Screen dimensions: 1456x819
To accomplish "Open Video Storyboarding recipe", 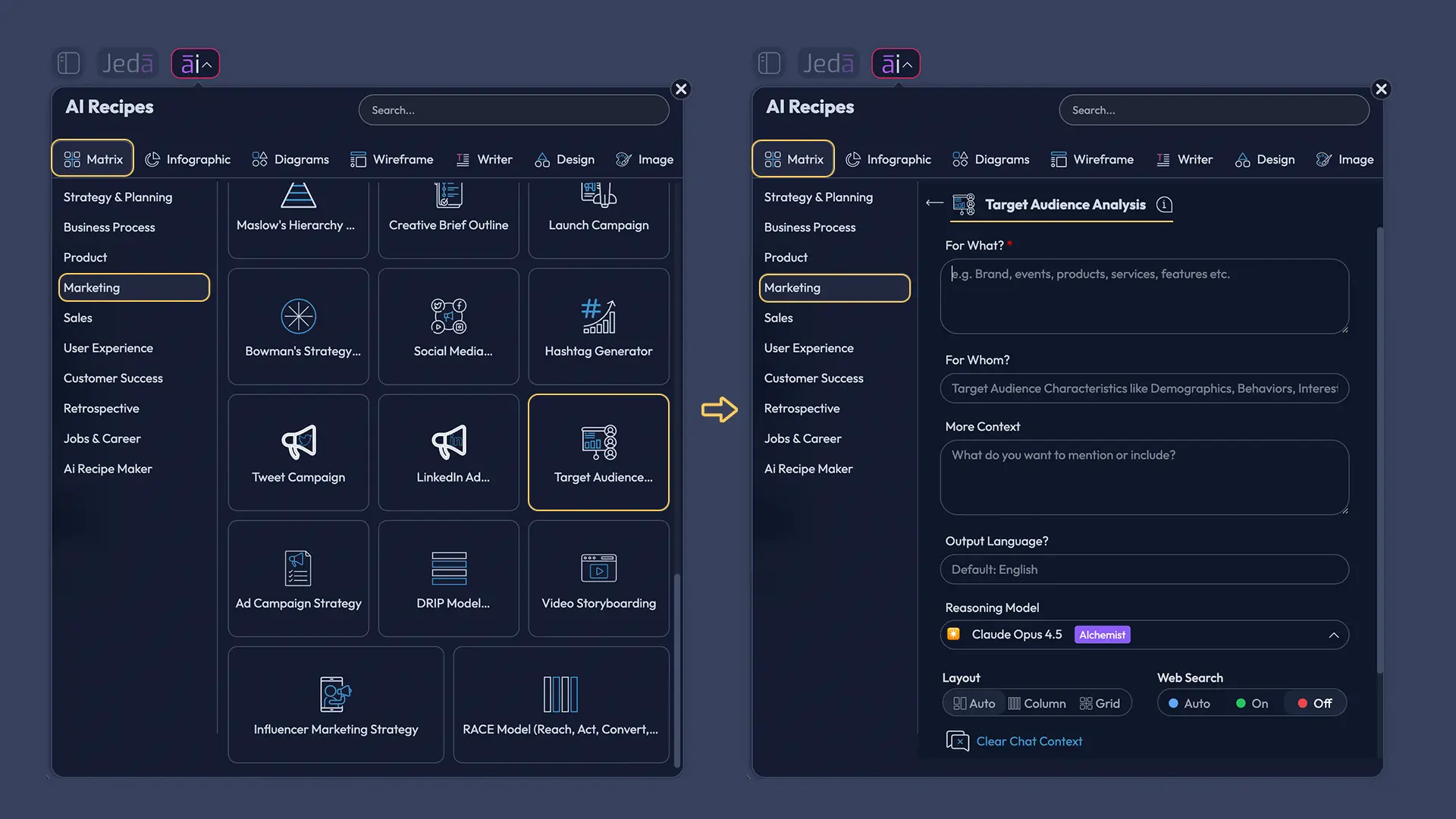I will pyautogui.click(x=598, y=578).
